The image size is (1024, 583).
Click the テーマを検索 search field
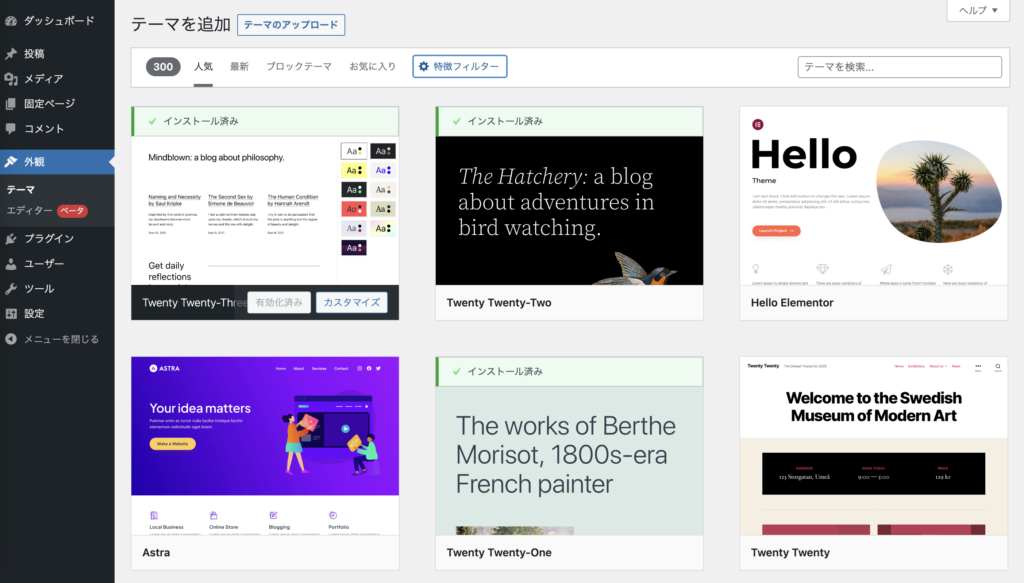(899, 67)
